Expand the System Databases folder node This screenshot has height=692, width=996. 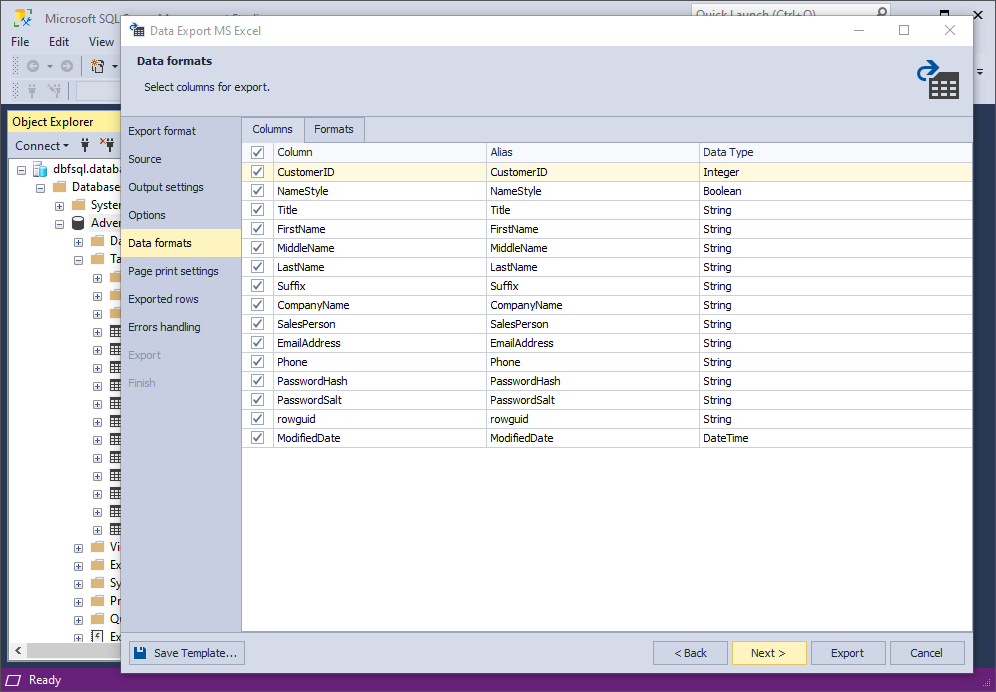click(x=59, y=206)
